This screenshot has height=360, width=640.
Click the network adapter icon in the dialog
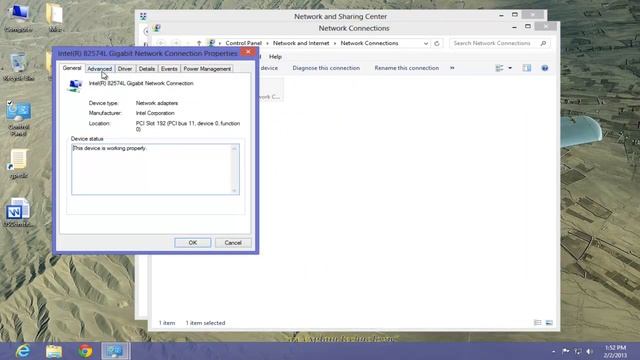(x=75, y=86)
